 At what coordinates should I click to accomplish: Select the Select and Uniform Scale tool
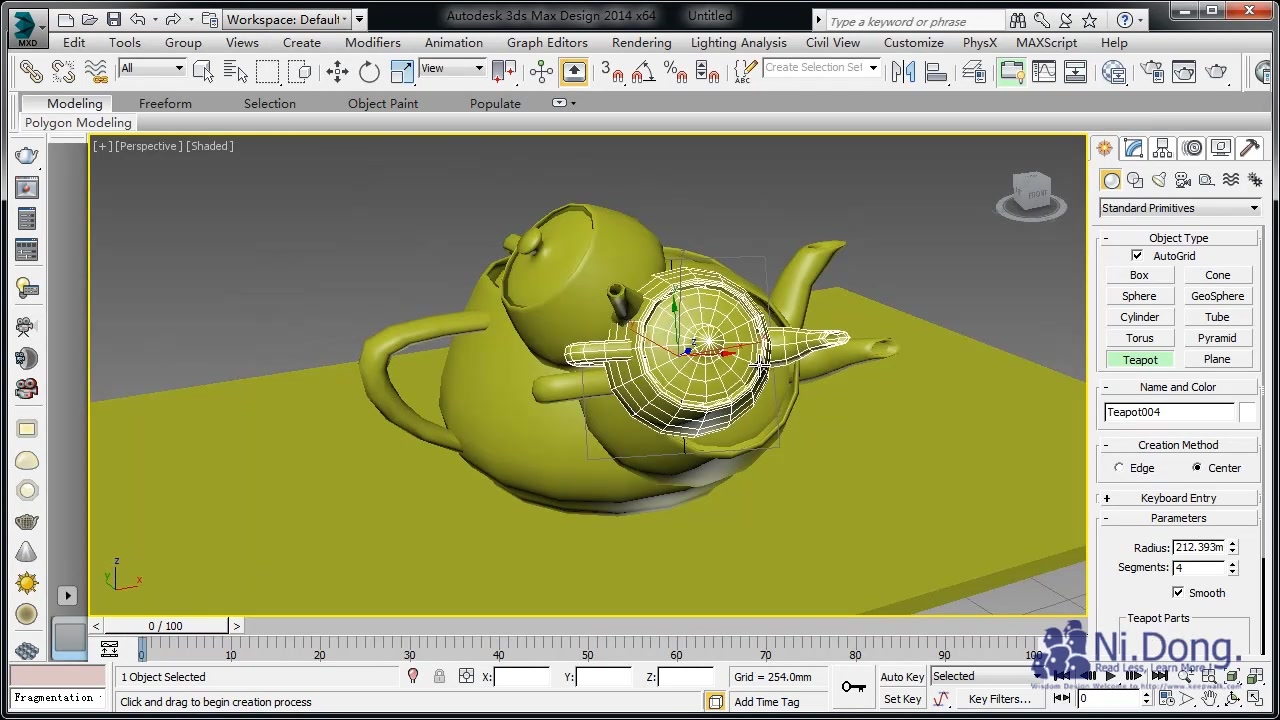401,71
